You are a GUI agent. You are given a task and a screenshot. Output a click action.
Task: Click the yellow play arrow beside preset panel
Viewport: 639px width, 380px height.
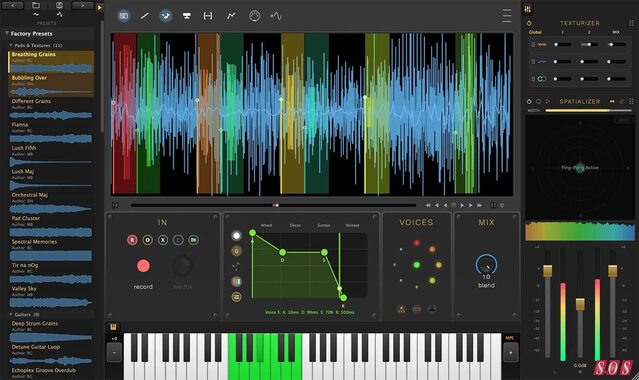(x=99, y=7)
